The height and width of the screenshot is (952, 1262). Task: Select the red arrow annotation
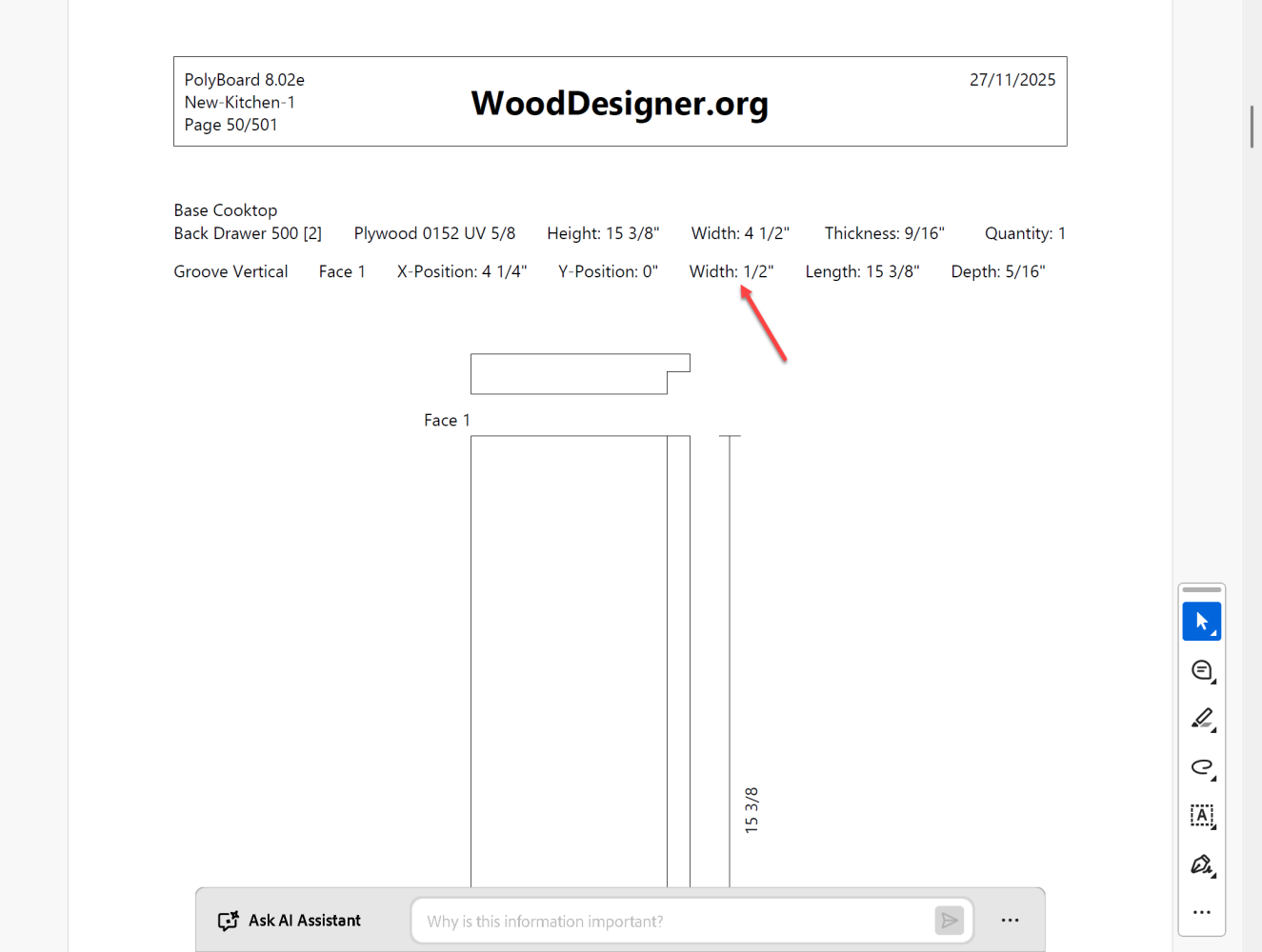pyautogui.click(x=765, y=326)
